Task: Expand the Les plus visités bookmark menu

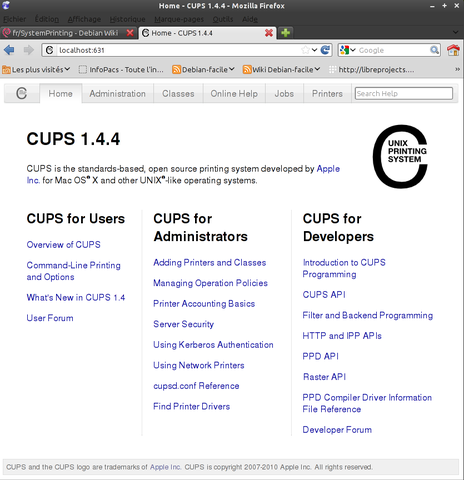Action: 67,69
